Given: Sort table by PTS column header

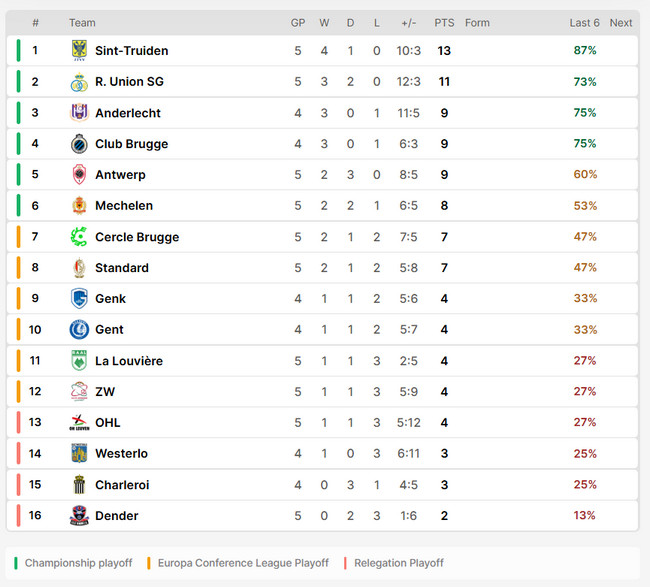Looking at the screenshot, I should pyautogui.click(x=444, y=23).
